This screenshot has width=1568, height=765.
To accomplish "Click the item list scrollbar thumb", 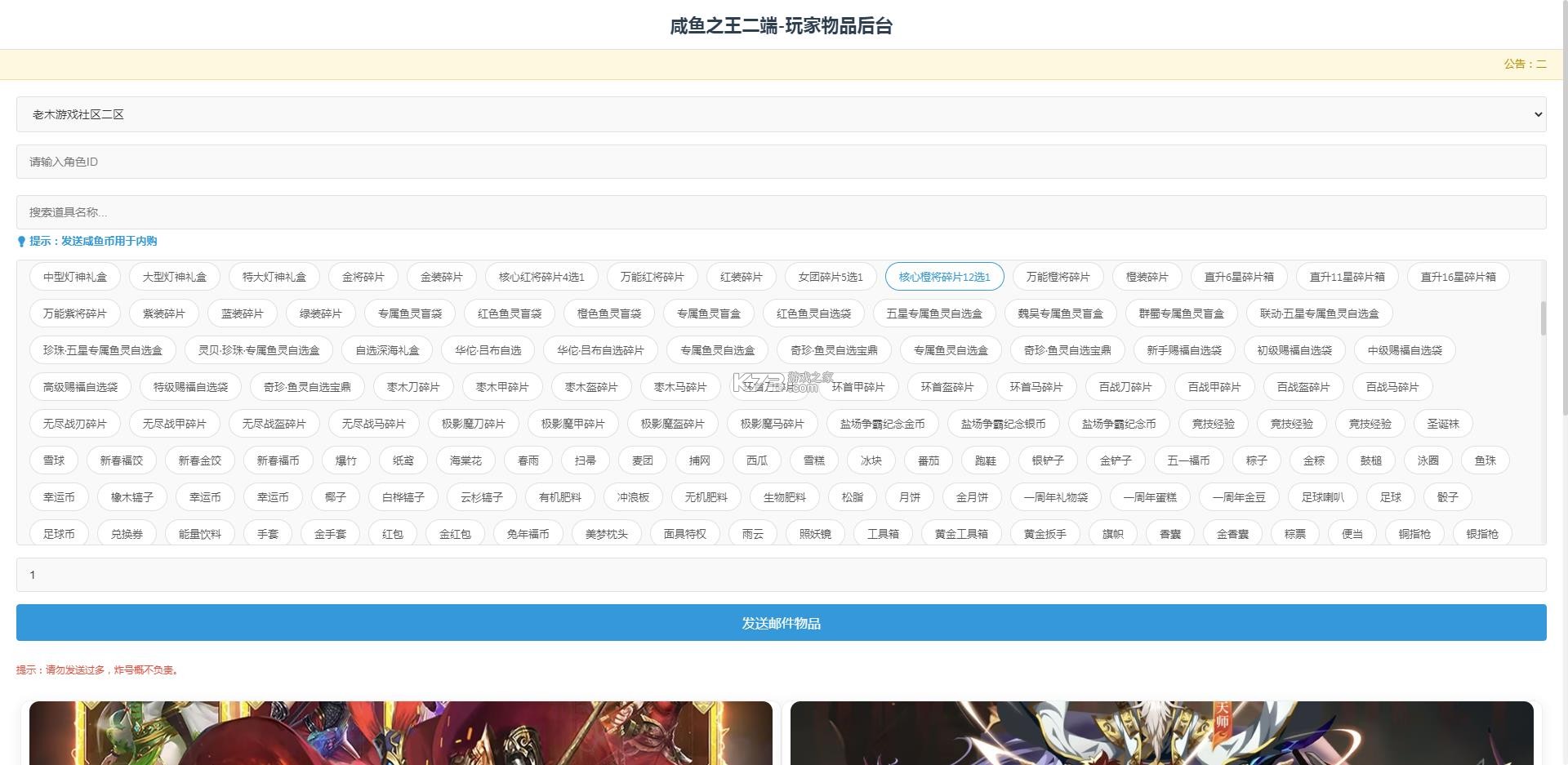I will pyautogui.click(x=1543, y=318).
